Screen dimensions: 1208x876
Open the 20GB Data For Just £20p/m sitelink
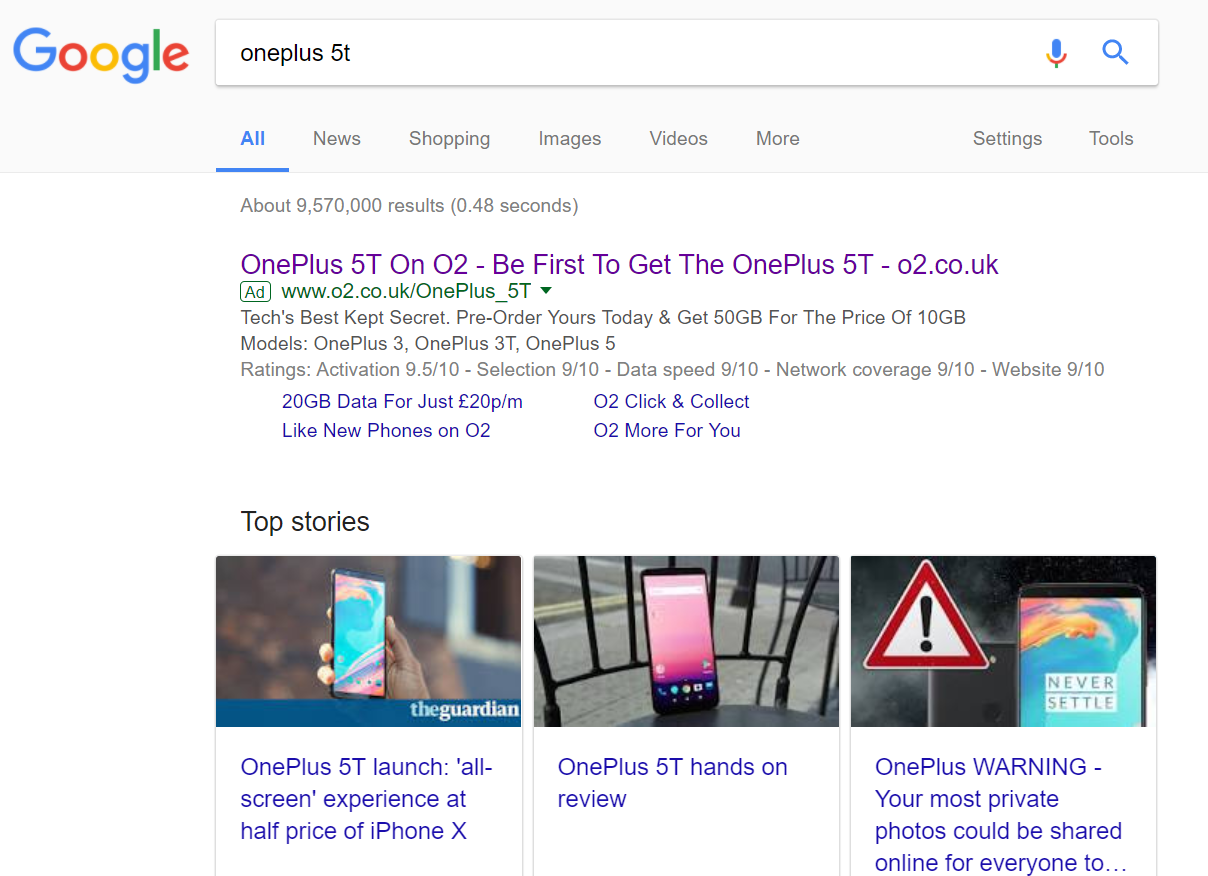pyautogui.click(x=402, y=401)
